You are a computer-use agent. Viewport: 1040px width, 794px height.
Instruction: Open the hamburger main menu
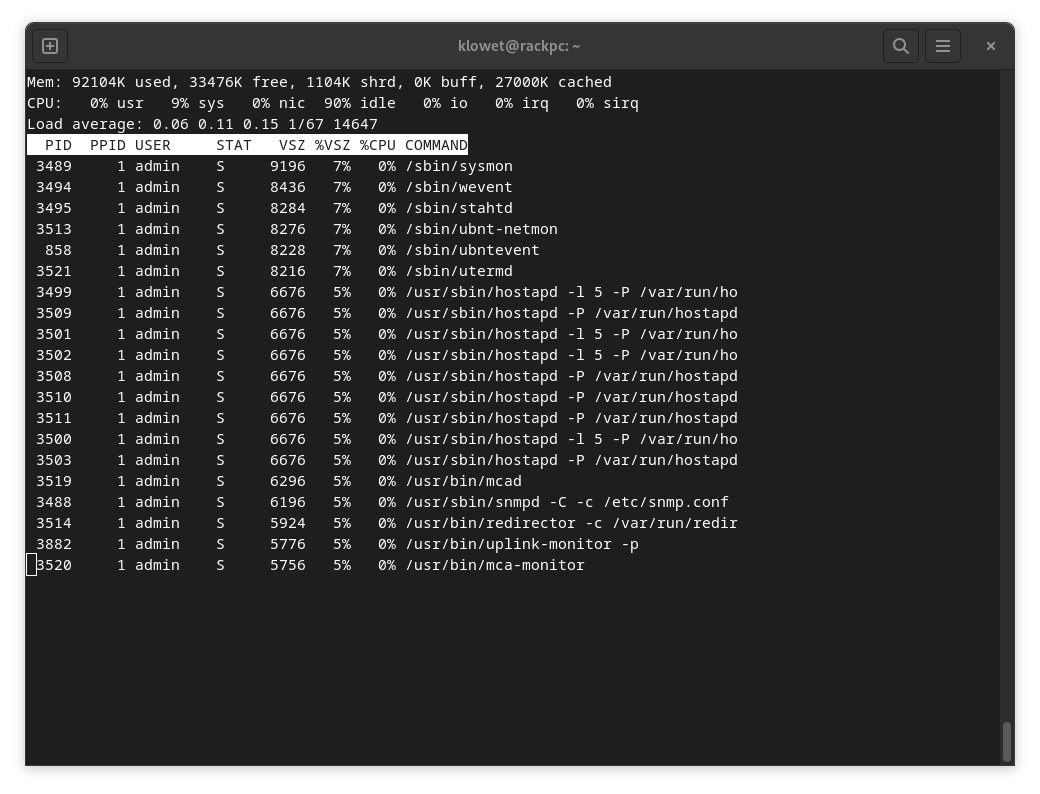942,46
